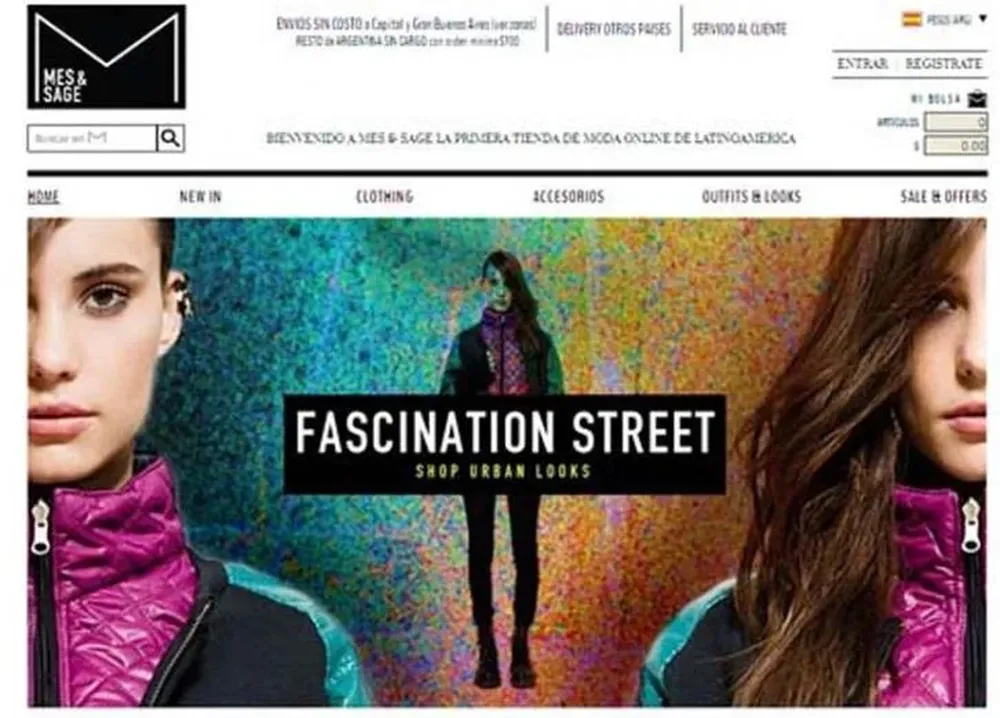Image resolution: width=1000 pixels, height=718 pixels.
Task: Click Shop Urban Looks text
Action: coord(503,471)
